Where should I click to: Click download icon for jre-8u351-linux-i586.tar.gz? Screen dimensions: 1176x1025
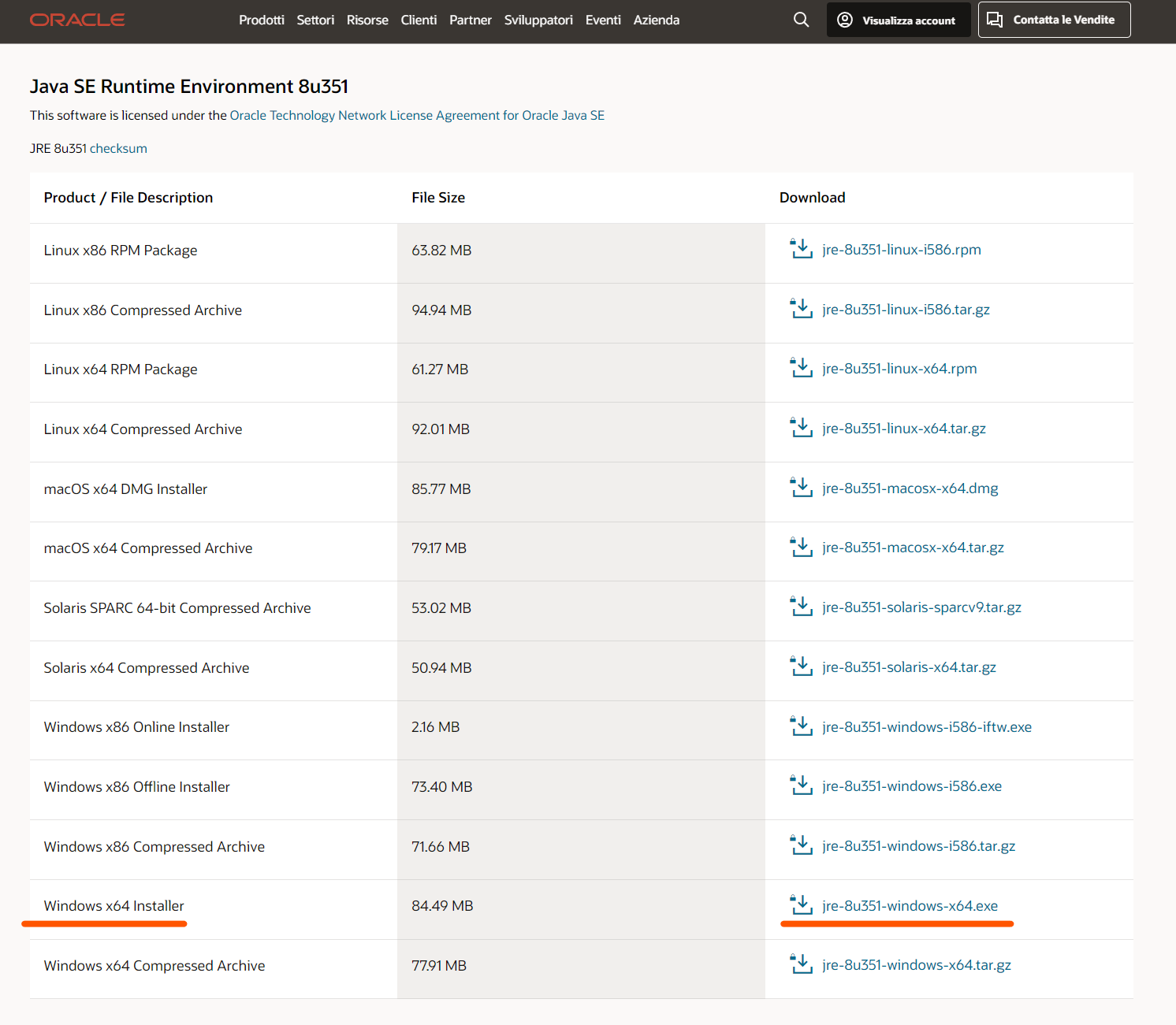tap(801, 309)
